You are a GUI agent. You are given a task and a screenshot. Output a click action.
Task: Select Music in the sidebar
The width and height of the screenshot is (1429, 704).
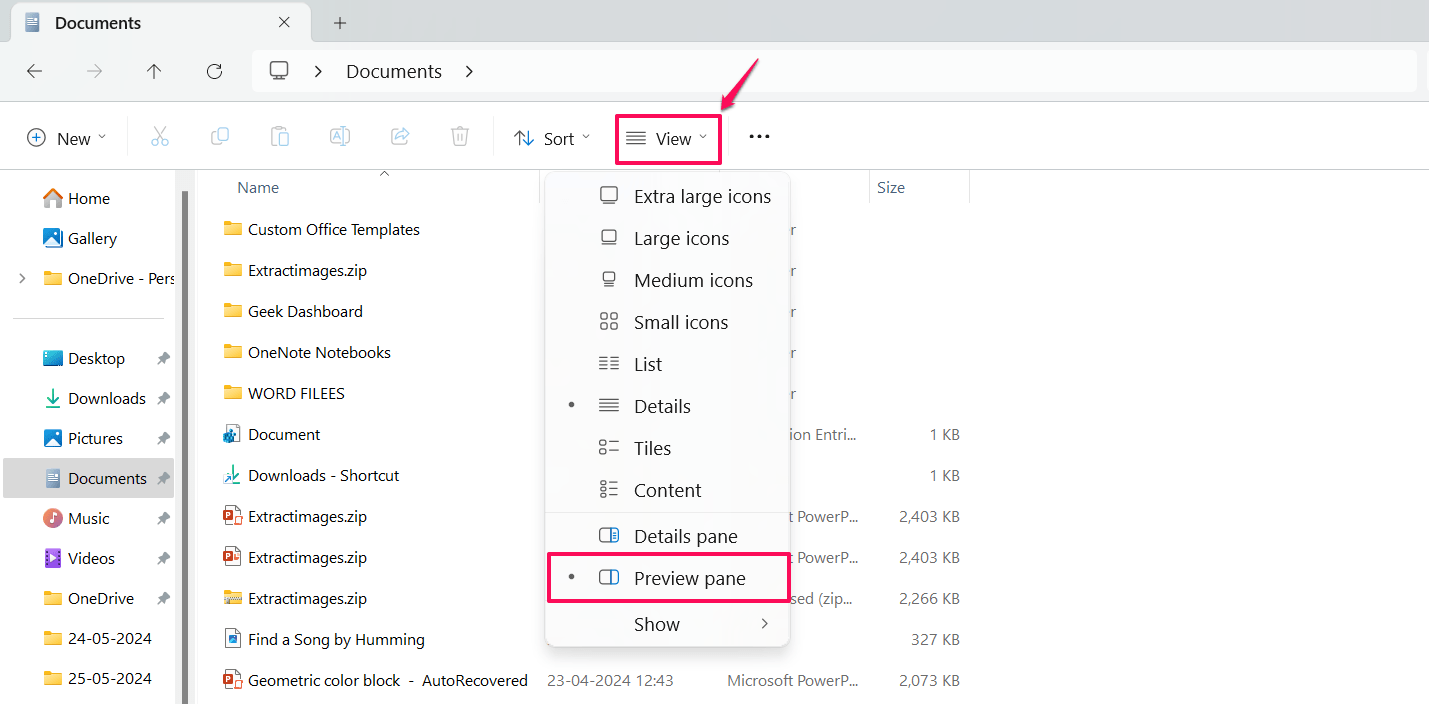[x=76, y=518]
